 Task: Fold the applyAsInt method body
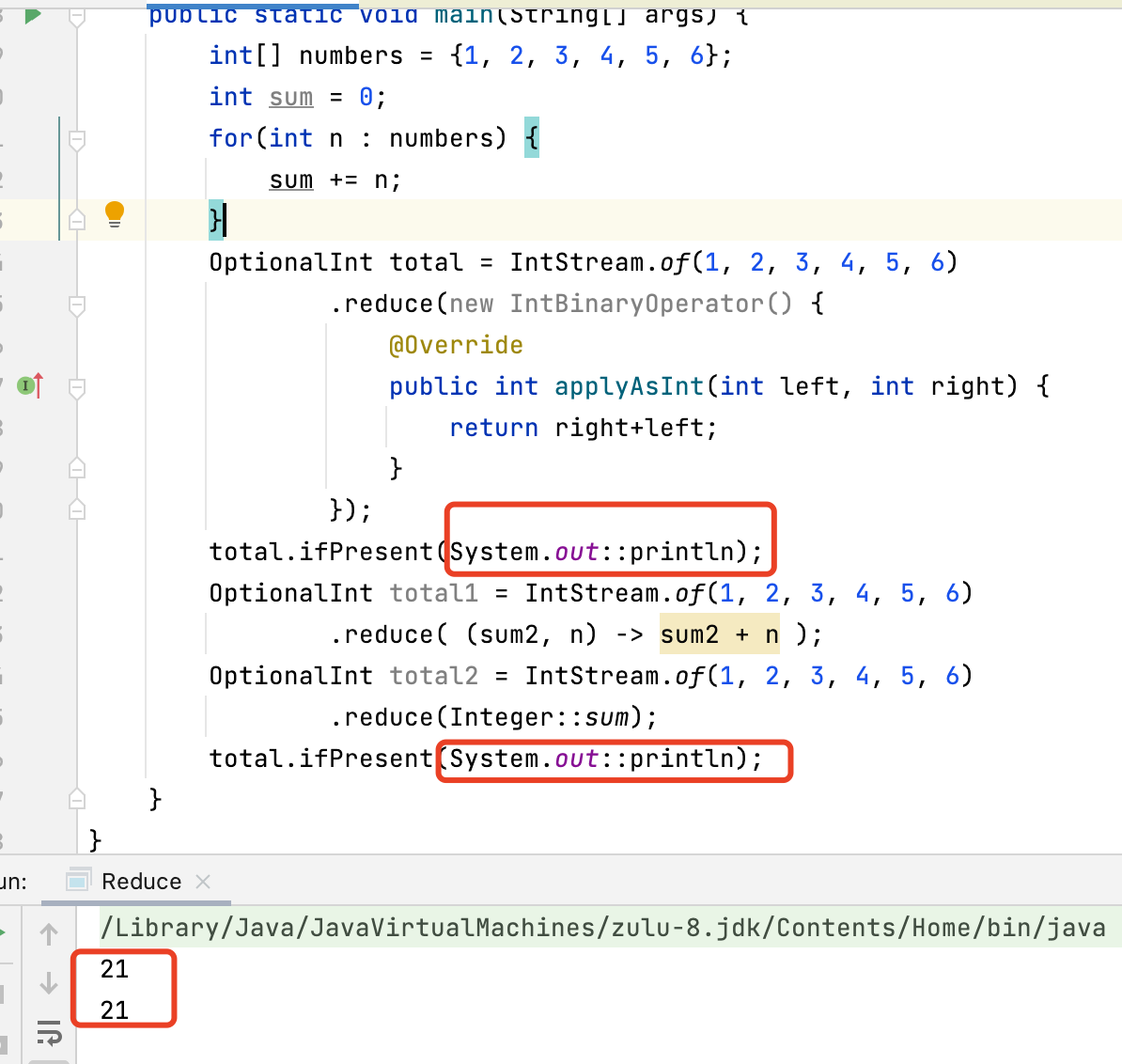point(77,386)
